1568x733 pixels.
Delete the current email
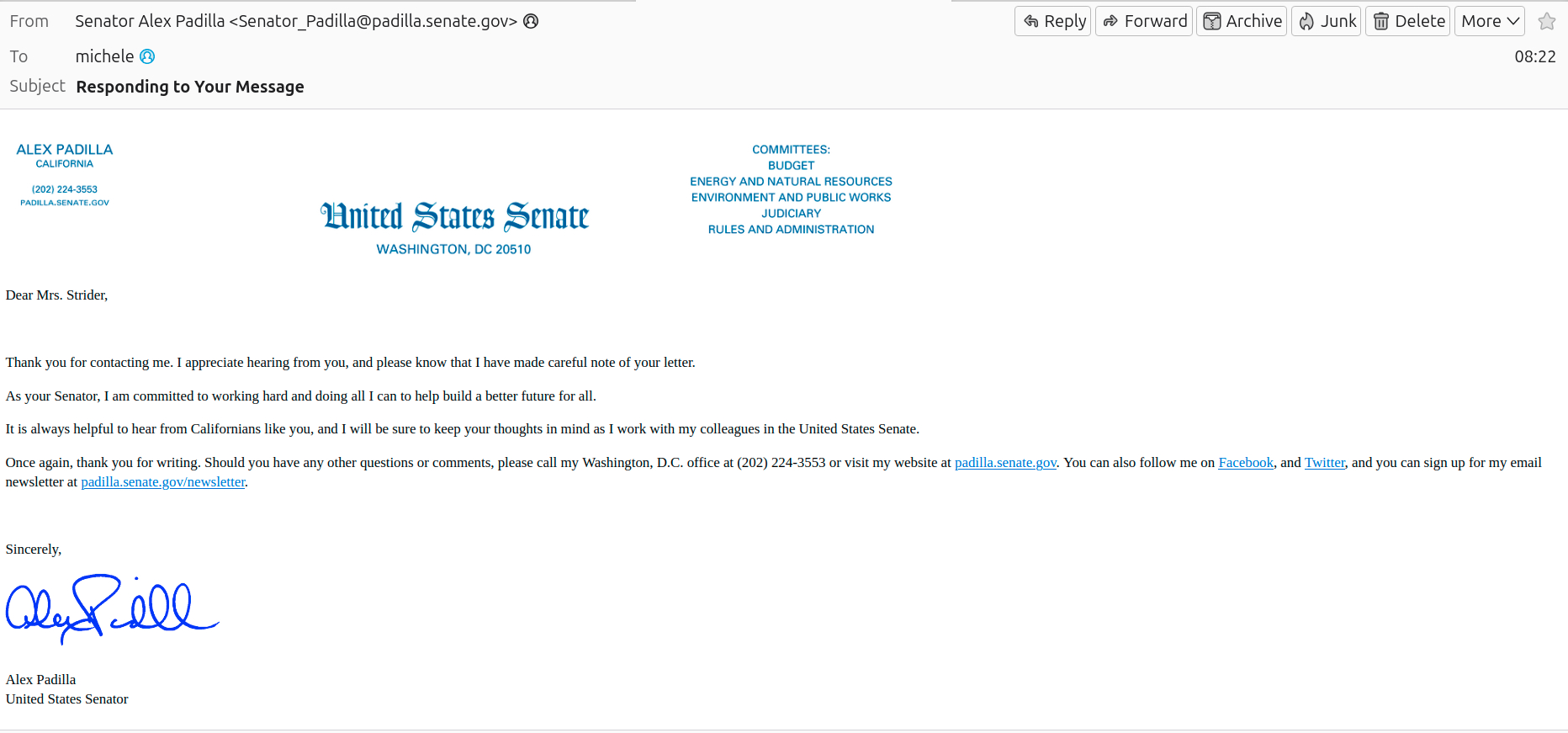[1409, 21]
